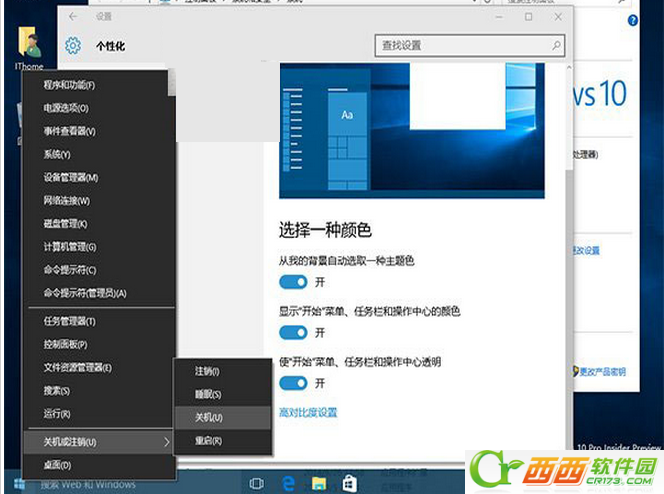Click 更改产品密钥 link in System window
The image size is (664, 494).
coord(602,372)
